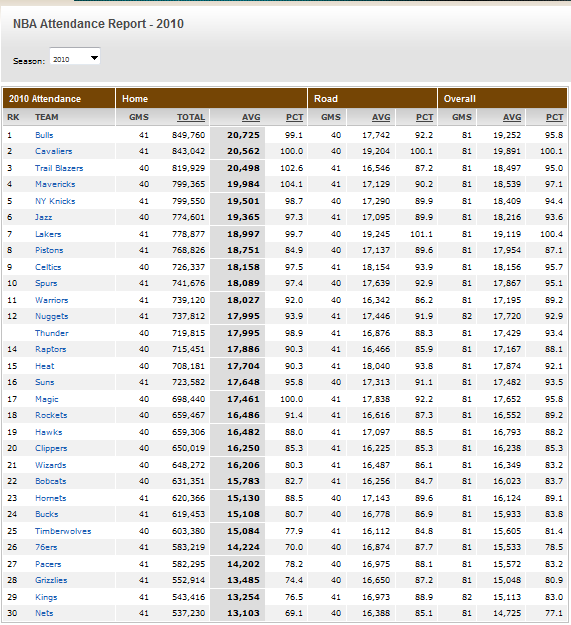This screenshot has width=571, height=625.
Task: Open the Grizzlies team link
Action: pos(51,580)
